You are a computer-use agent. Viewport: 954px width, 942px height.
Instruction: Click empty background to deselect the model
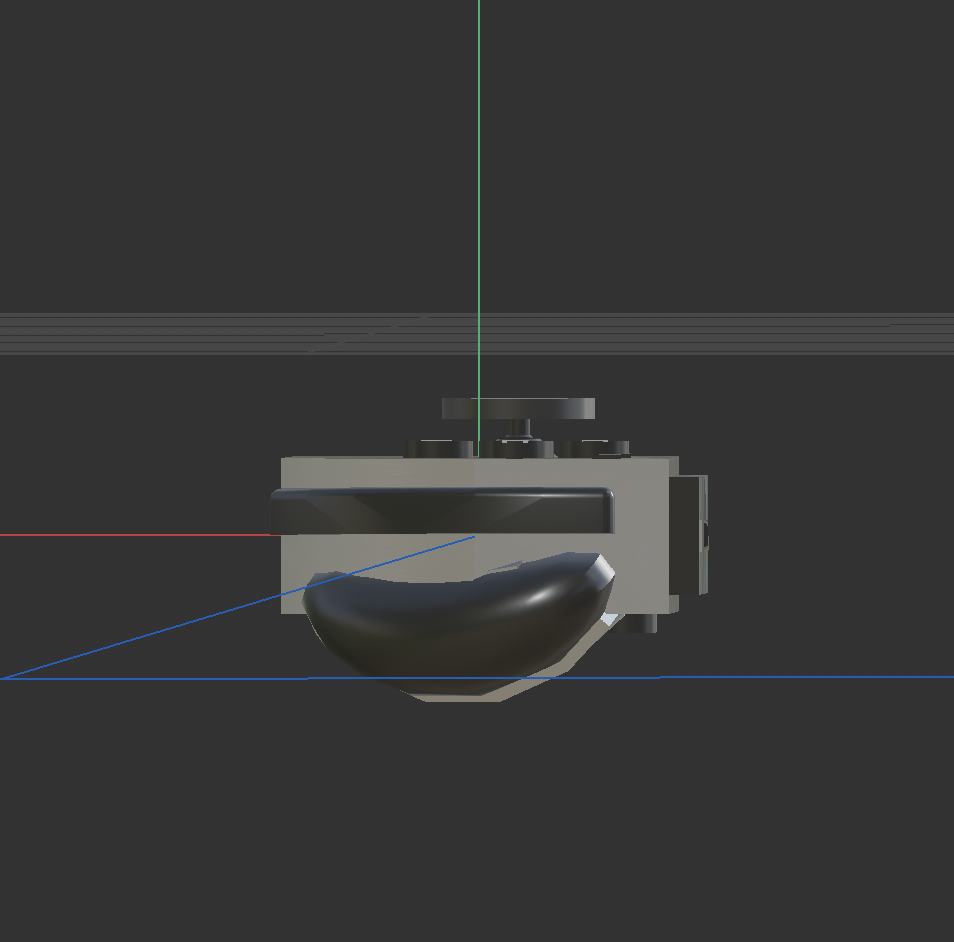[150, 150]
